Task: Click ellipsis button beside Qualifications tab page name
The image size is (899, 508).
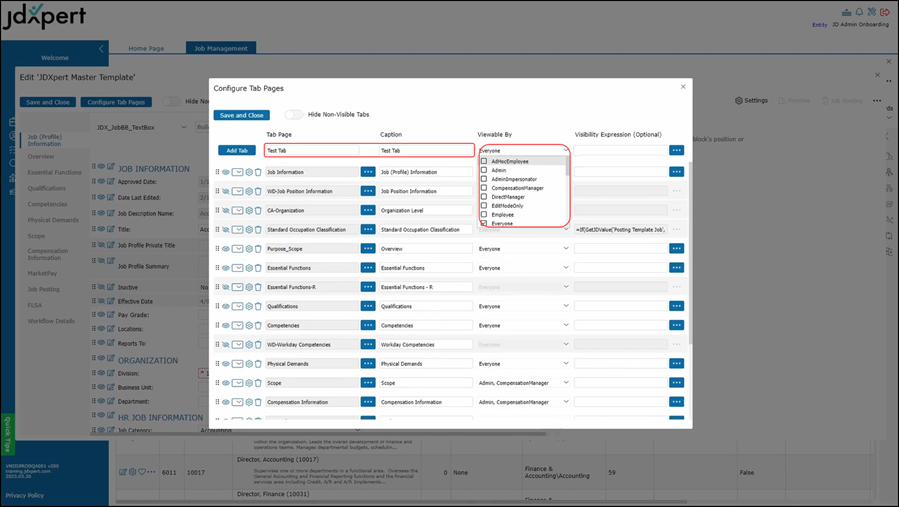Action: [x=368, y=306]
